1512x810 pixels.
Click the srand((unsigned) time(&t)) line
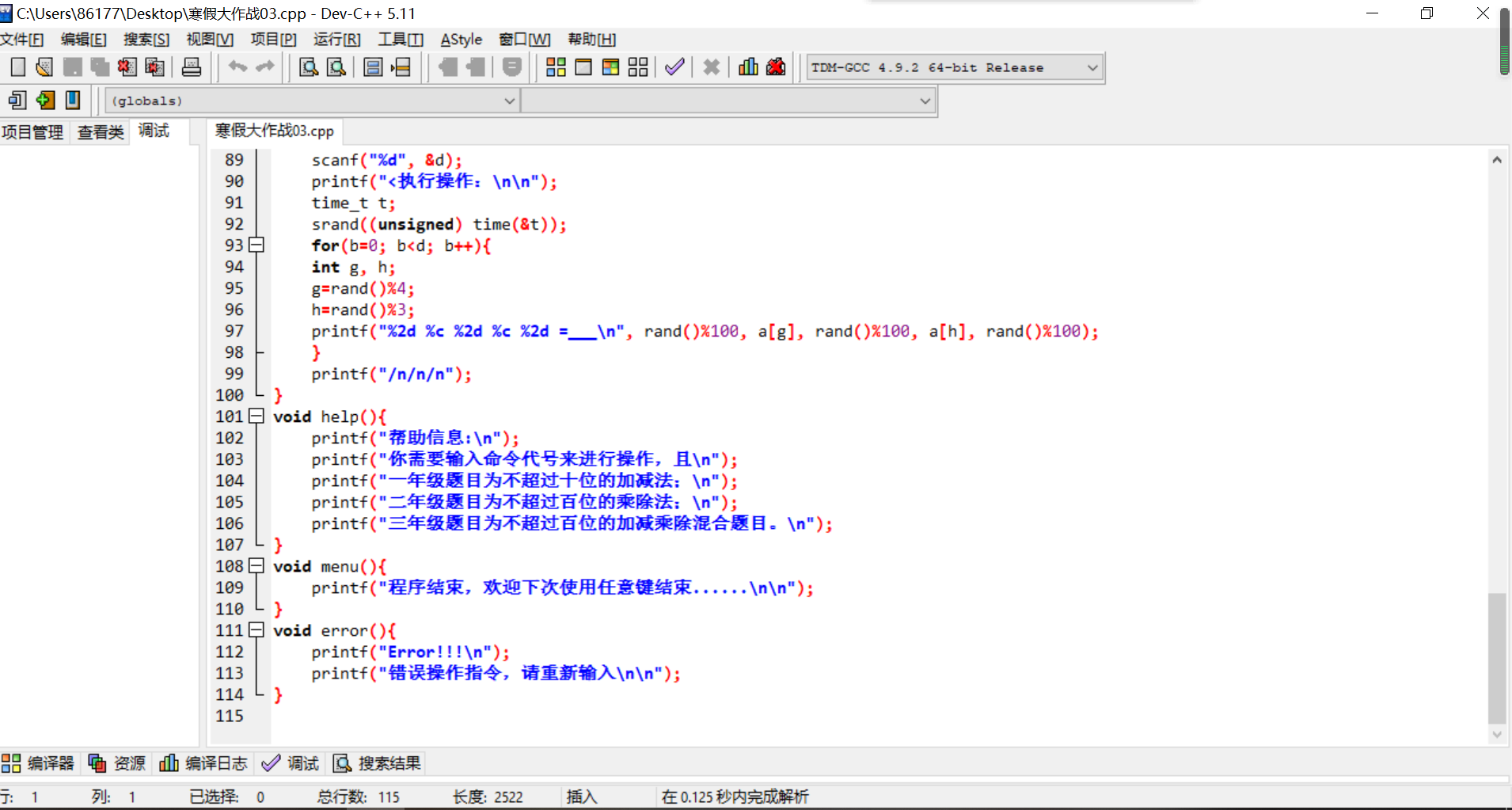click(x=439, y=224)
